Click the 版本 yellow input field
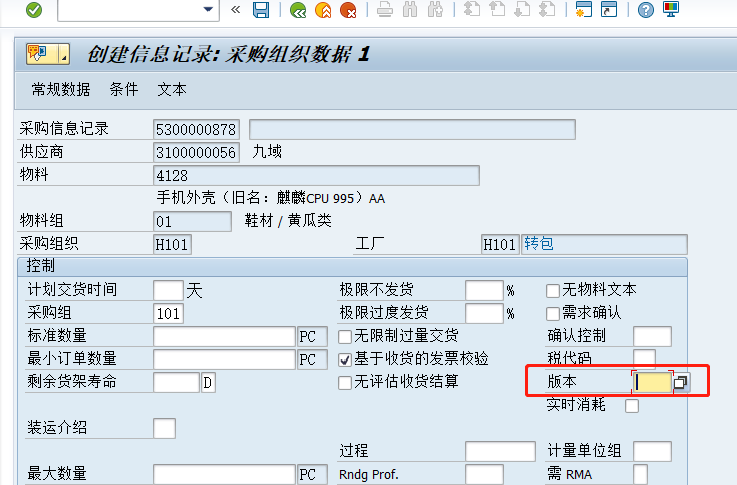The height and width of the screenshot is (485, 737). tap(652, 383)
